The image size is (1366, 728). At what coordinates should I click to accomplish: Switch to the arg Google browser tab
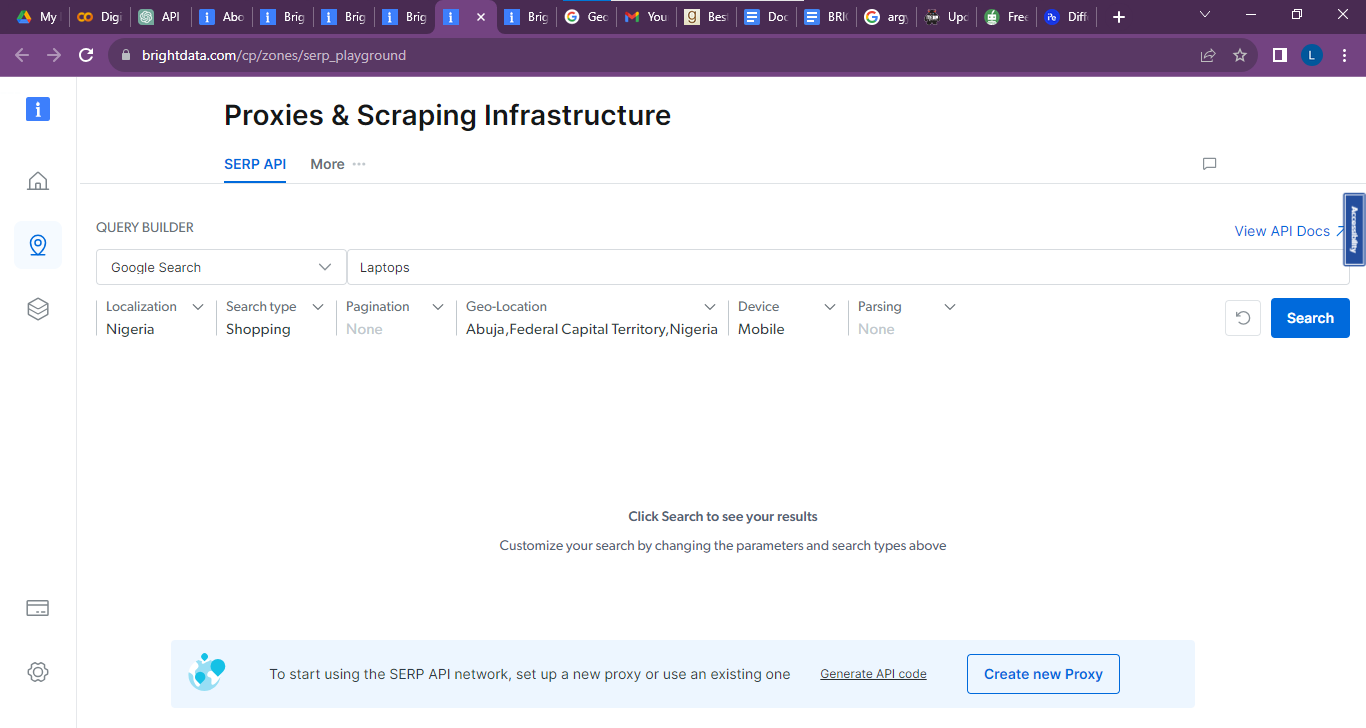[886, 17]
